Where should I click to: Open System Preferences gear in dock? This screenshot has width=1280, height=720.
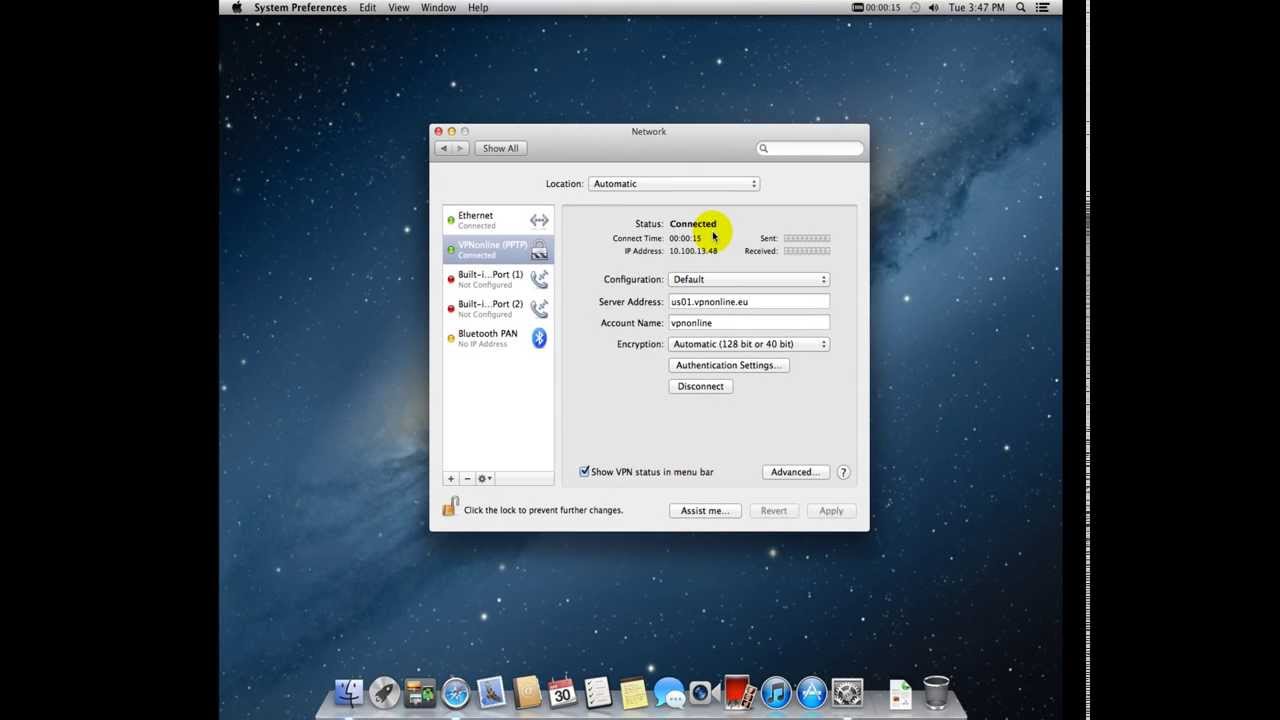(x=847, y=692)
